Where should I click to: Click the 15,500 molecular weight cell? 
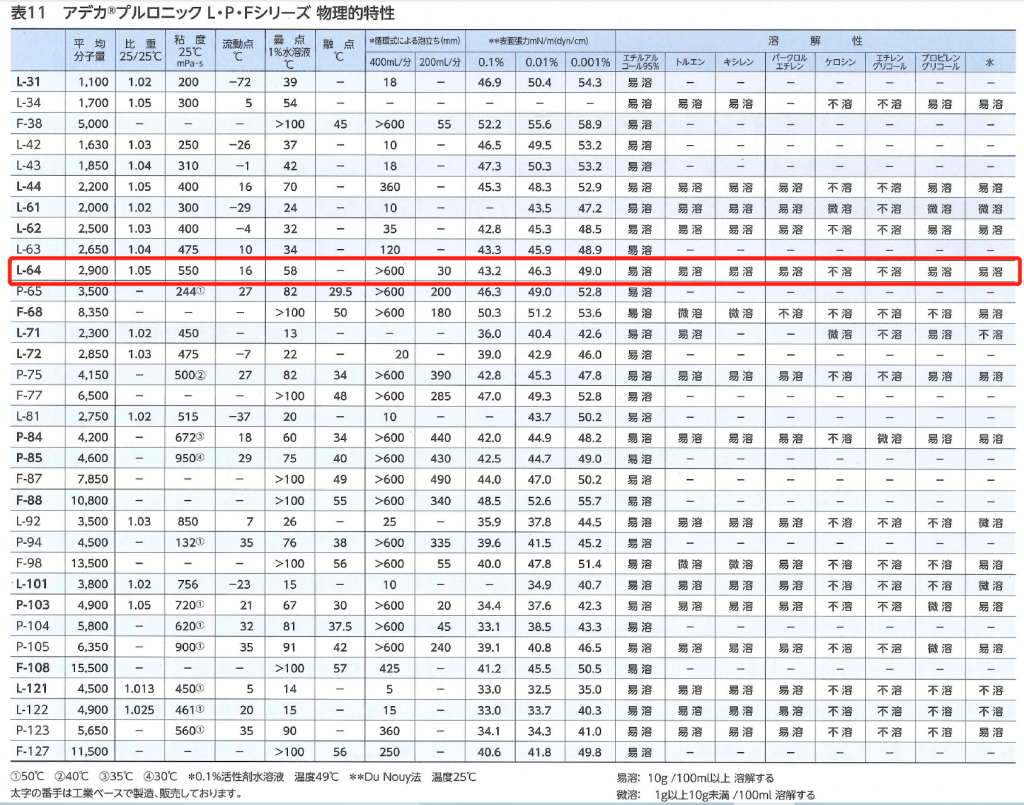pos(88,667)
